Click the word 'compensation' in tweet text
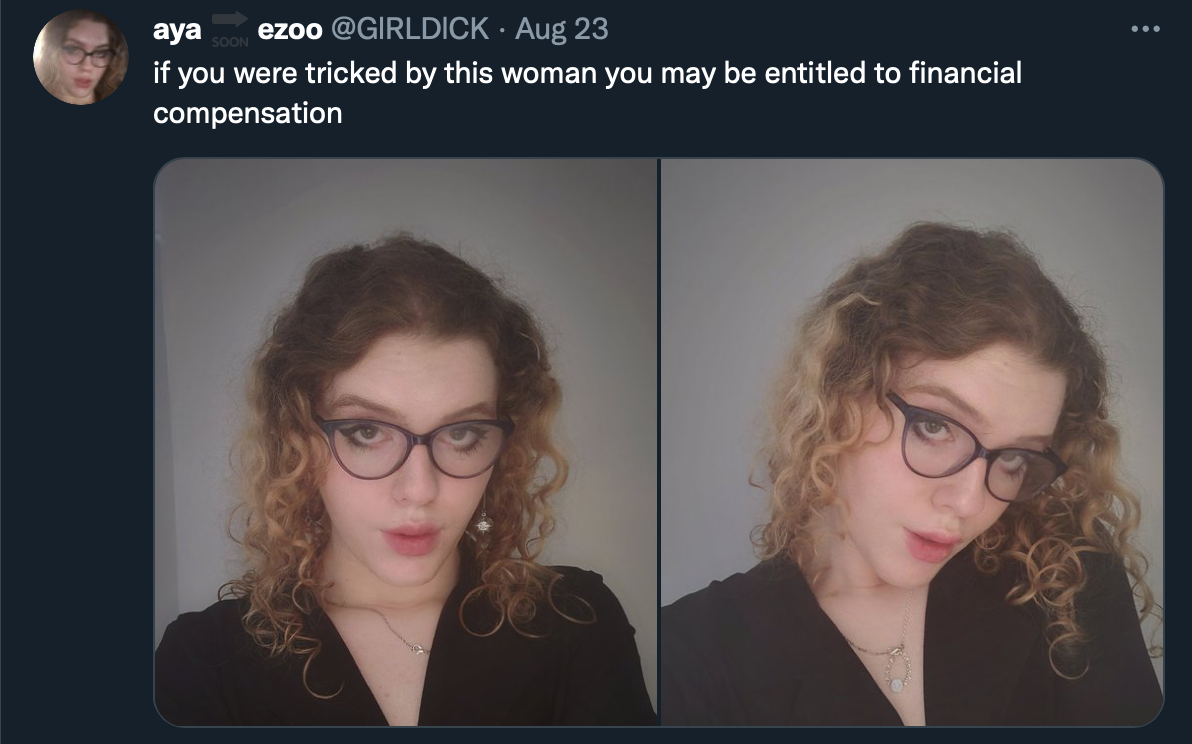The height and width of the screenshot is (744, 1192). click(248, 113)
